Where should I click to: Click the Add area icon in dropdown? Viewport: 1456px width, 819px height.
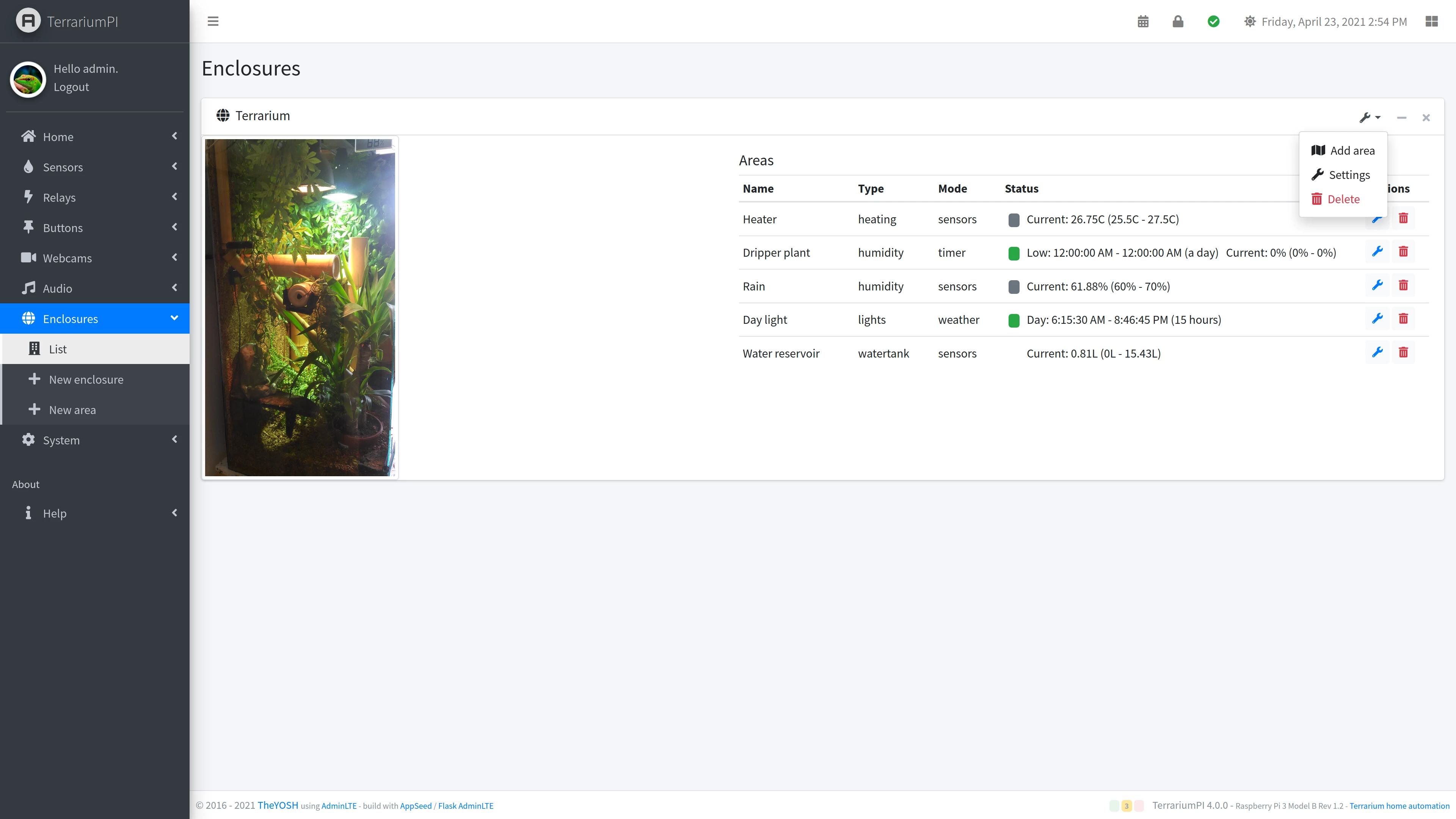pos(1318,150)
